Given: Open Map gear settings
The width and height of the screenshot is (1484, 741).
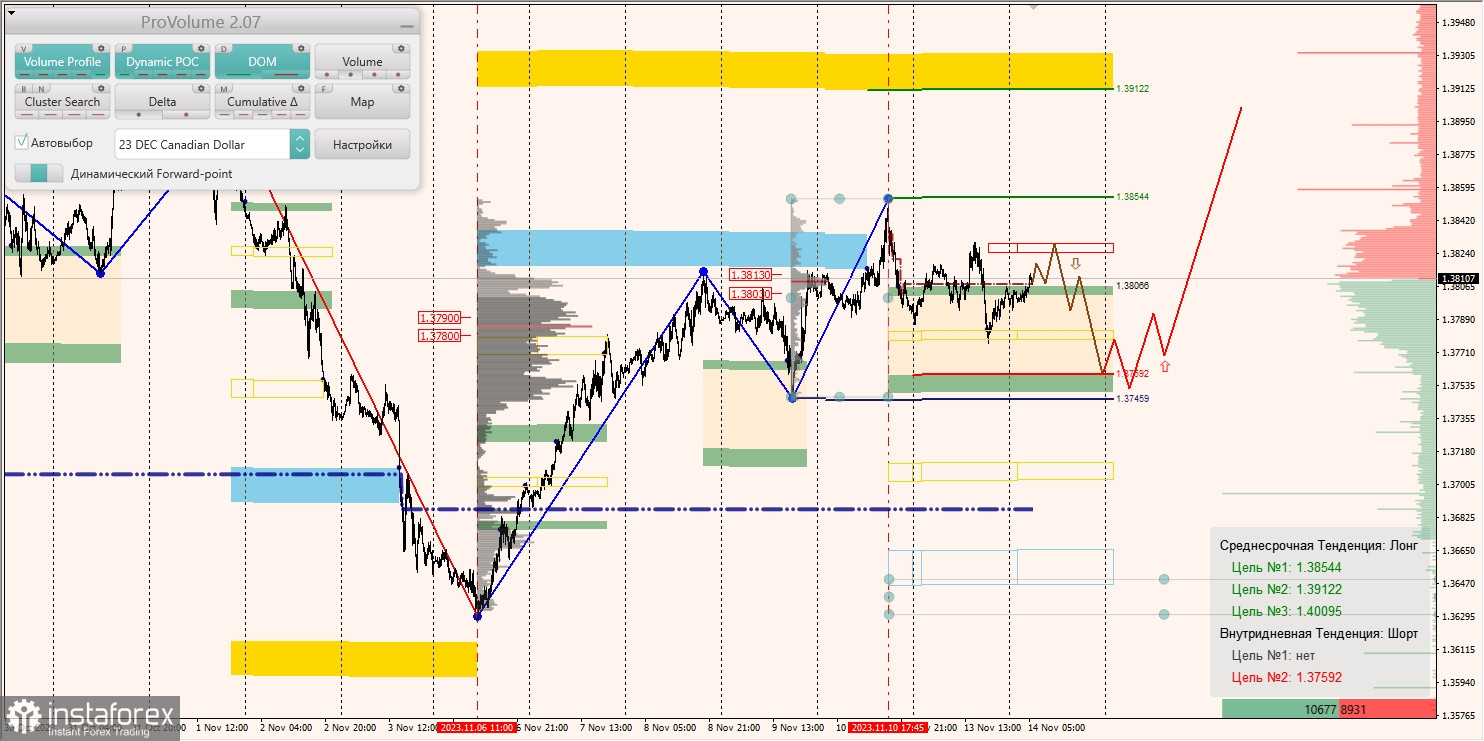Looking at the screenshot, I should [401, 88].
